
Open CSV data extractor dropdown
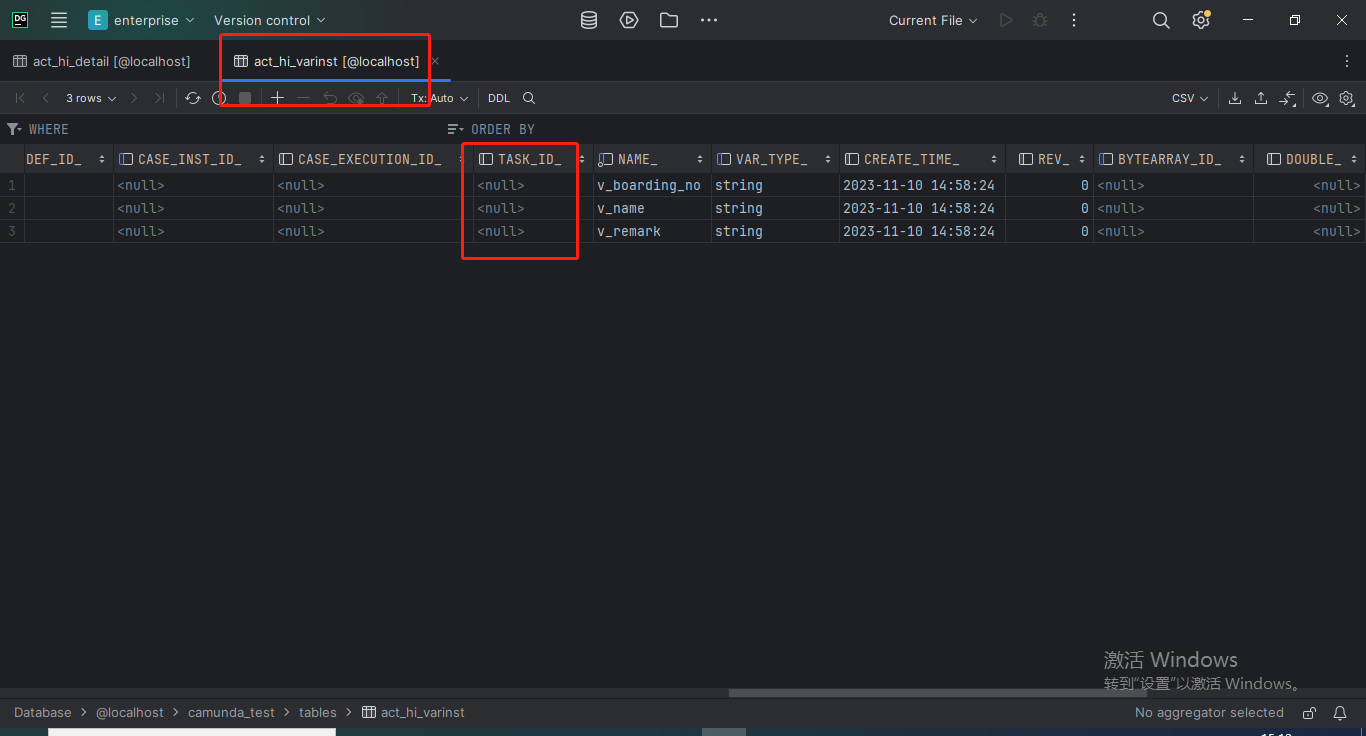click(1190, 98)
